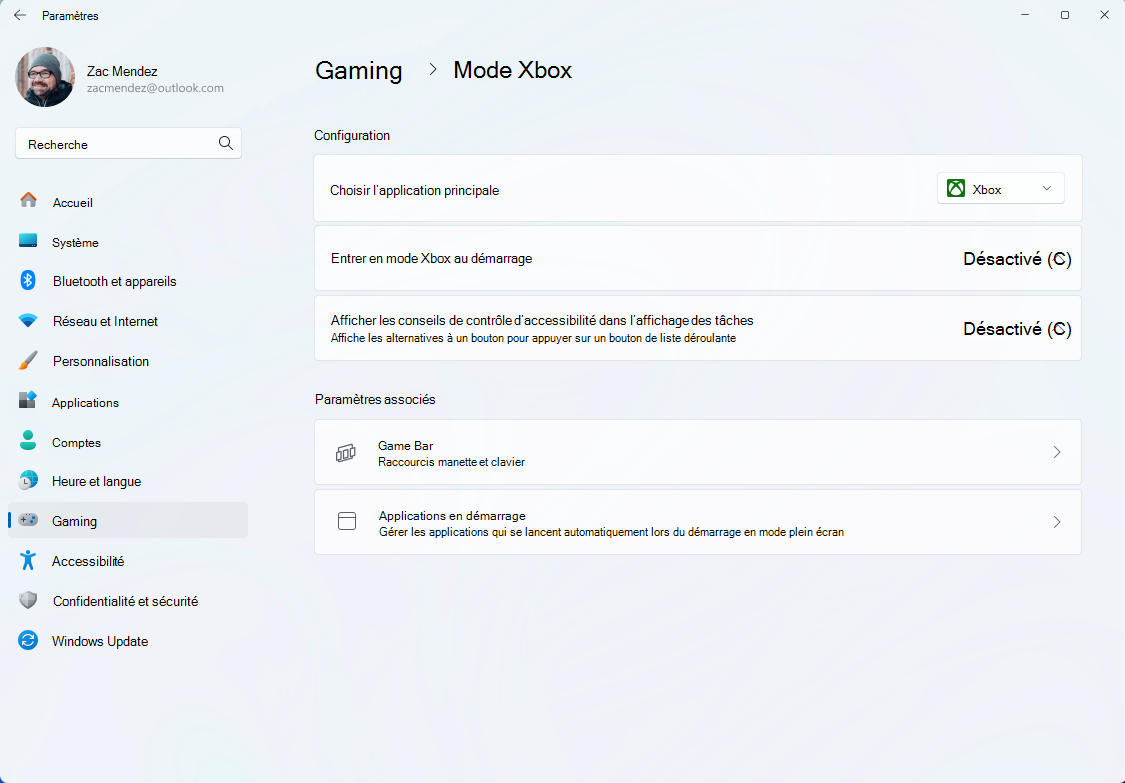Screen dimensions: 1125x783
Task: Click the search magnifier icon
Action: coord(226,144)
